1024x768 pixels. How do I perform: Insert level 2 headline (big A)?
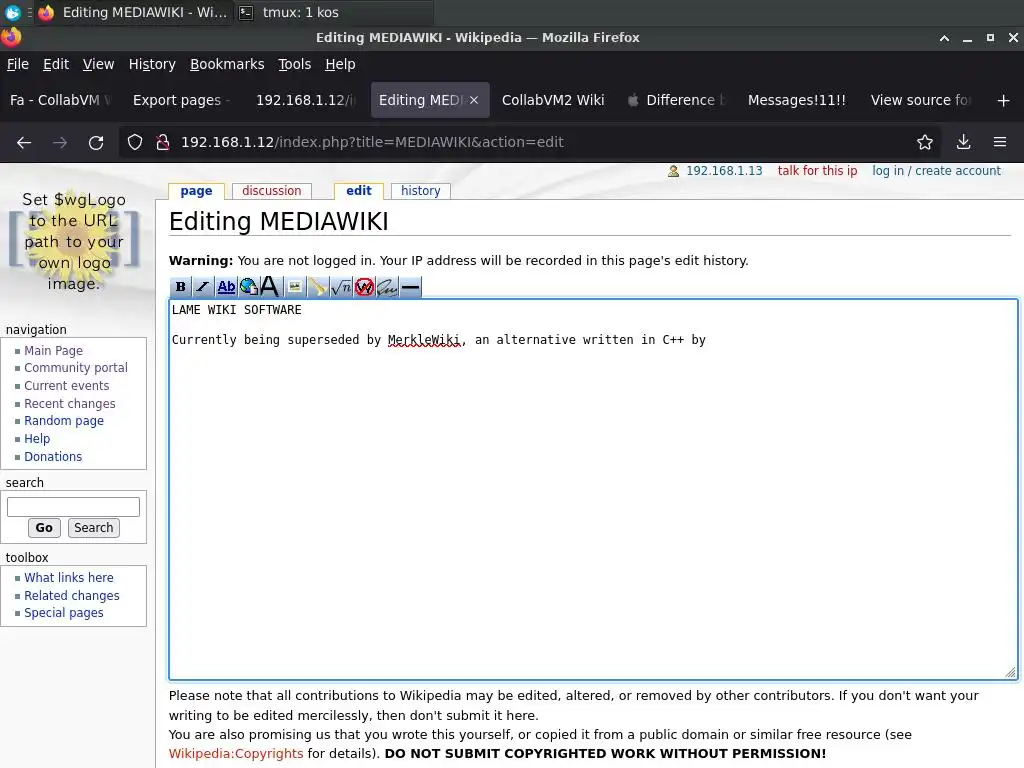pyautogui.click(x=270, y=287)
